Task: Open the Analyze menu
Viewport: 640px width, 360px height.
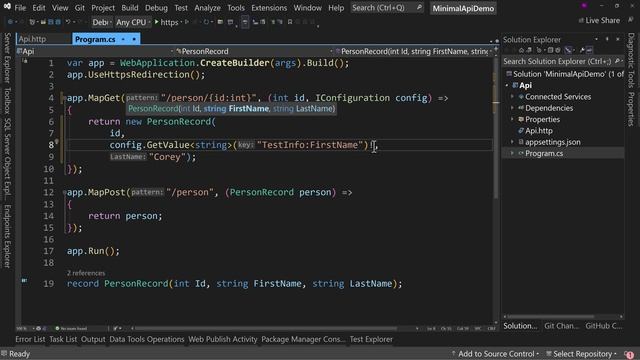Action: pyautogui.click(x=207, y=8)
